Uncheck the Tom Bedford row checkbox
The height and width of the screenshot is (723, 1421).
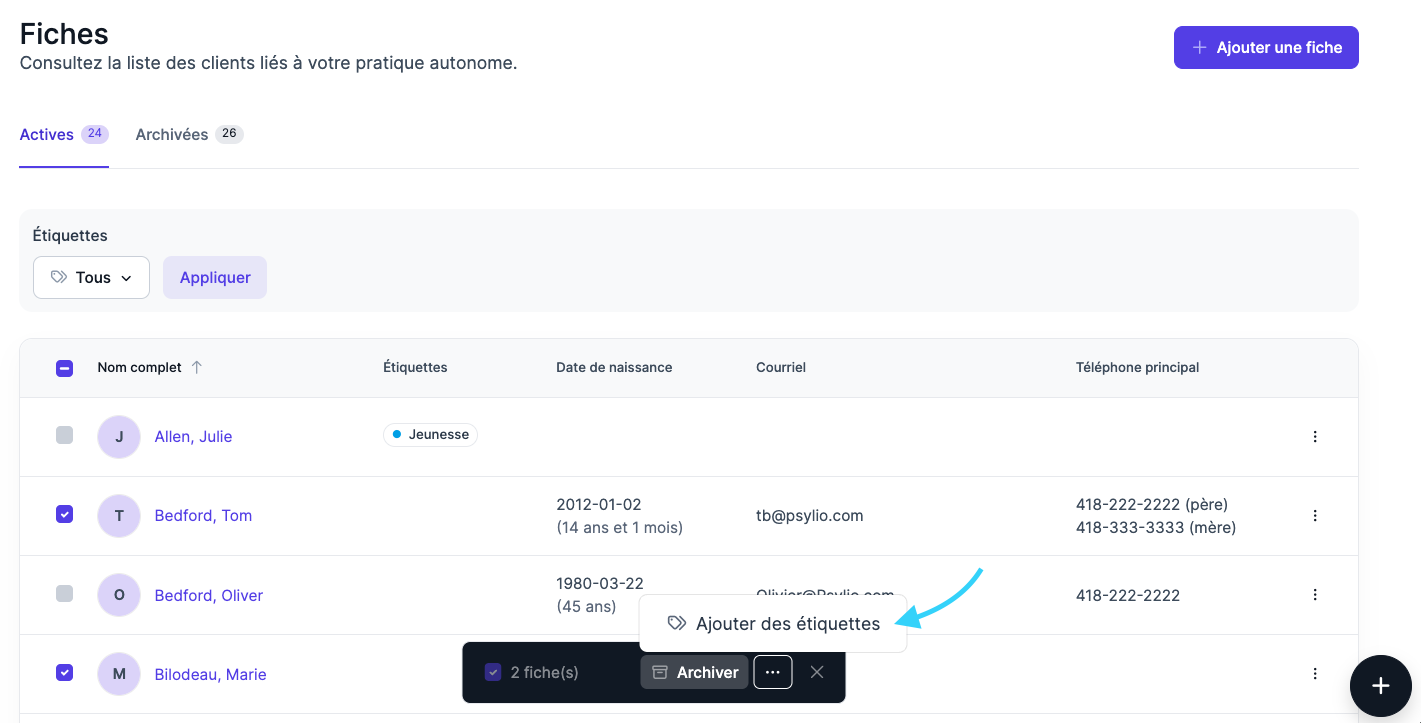(64, 514)
